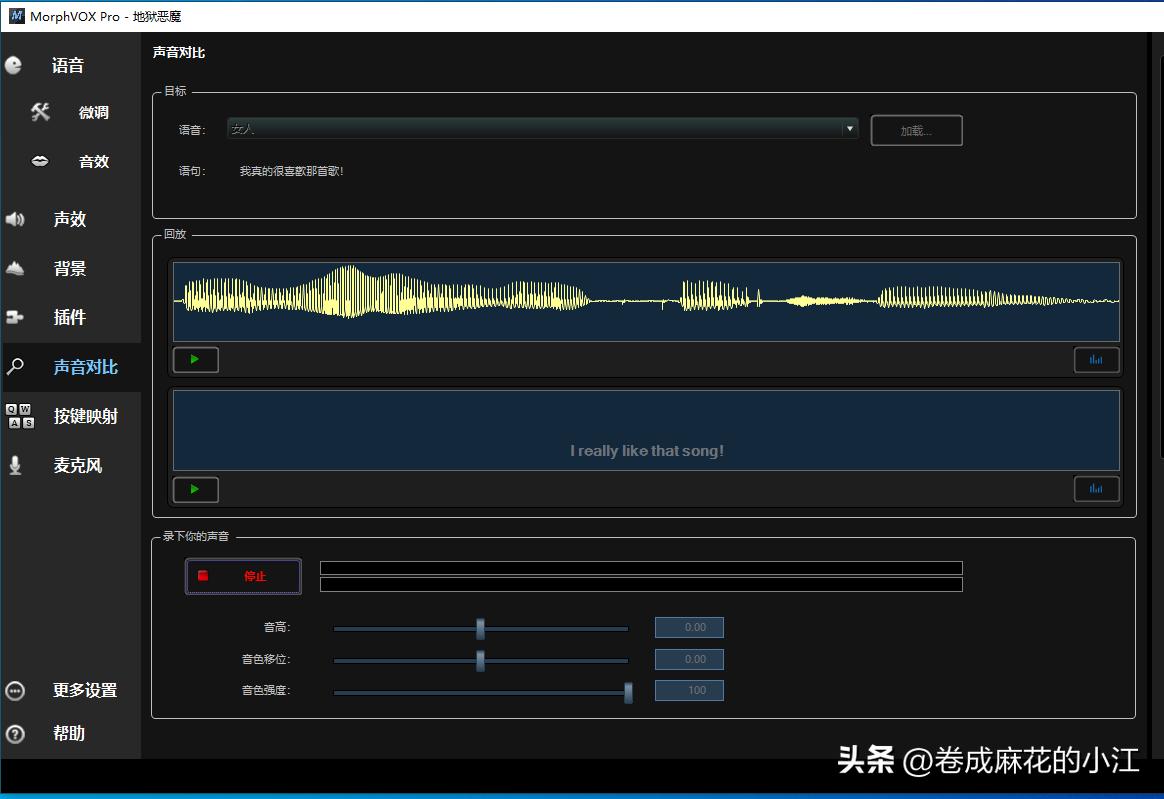Viewport: 1164px width, 799px height.
Task: Open the 按键映射 key mapping icon
Action: click(x=20, y=416)
